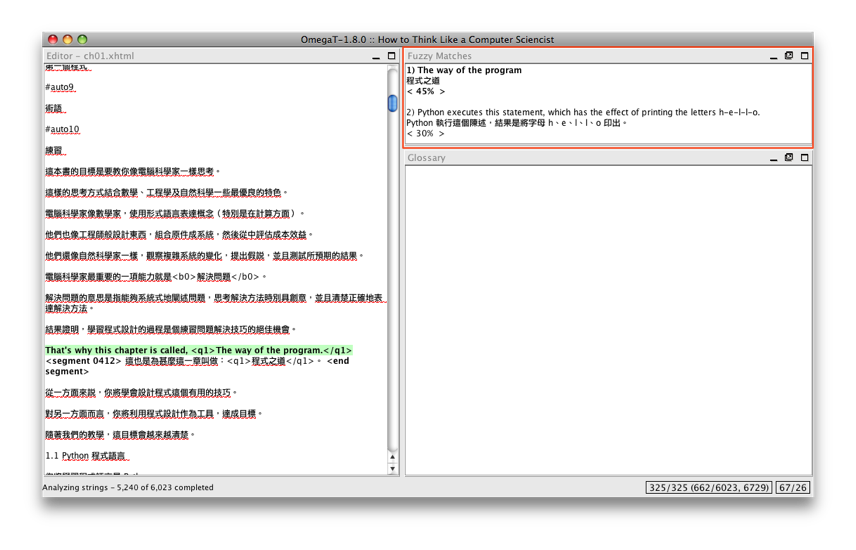Maximize the Editor panel
The image size is (856, 550).
pos(391,57)
